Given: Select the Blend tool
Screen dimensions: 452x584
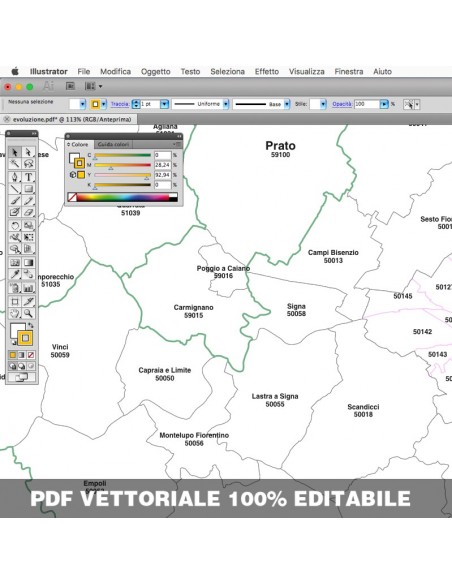Looking at the screenshot, I should [28, 274].
